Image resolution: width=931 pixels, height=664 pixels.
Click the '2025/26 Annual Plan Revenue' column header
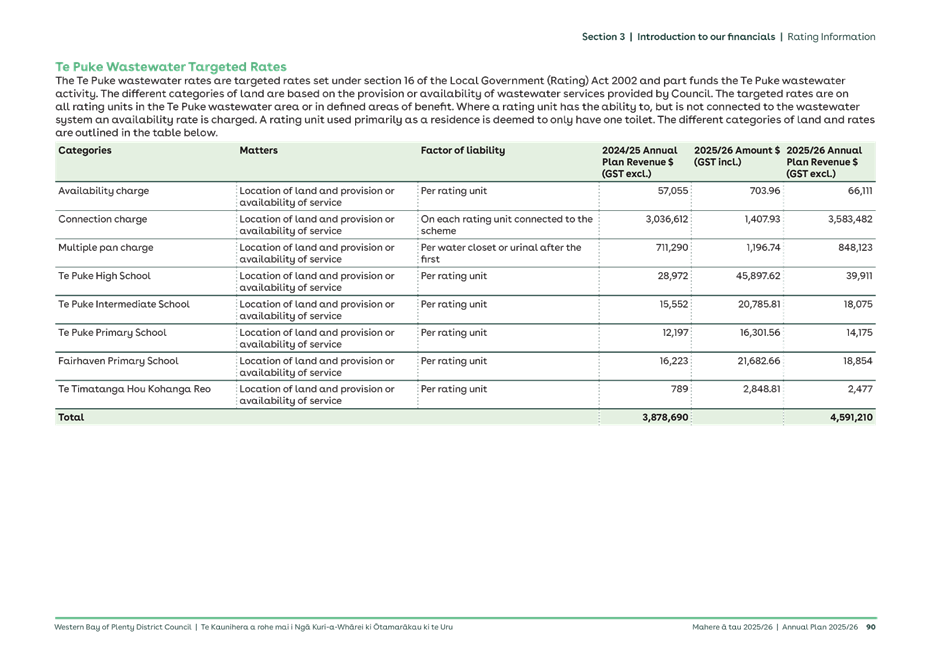tap(825, 162)
